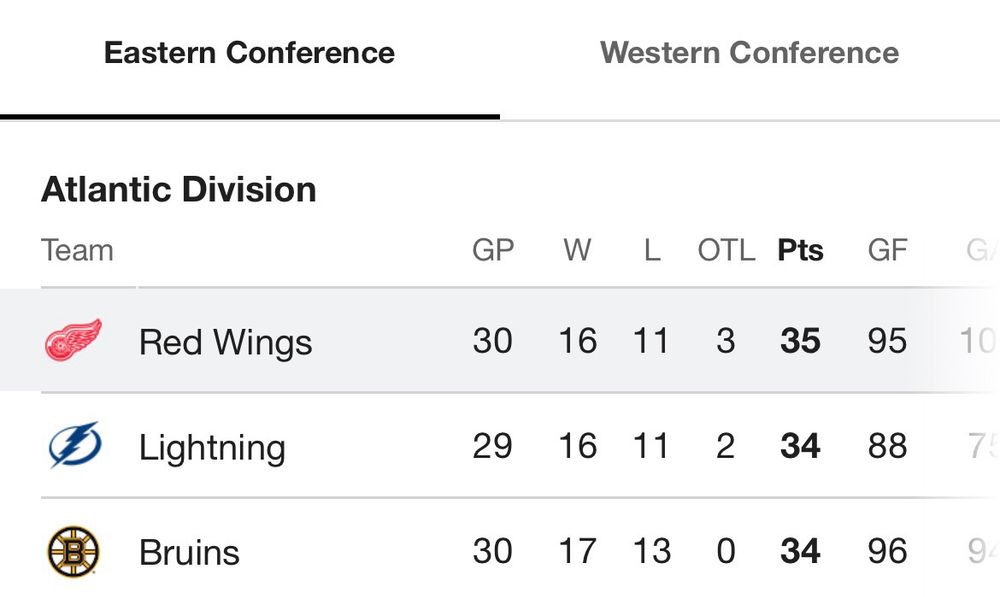The width and height of the screenshot is (1000, 597).
Task: Click Lightning games played value 29
Action: click(x=492, y=446)
